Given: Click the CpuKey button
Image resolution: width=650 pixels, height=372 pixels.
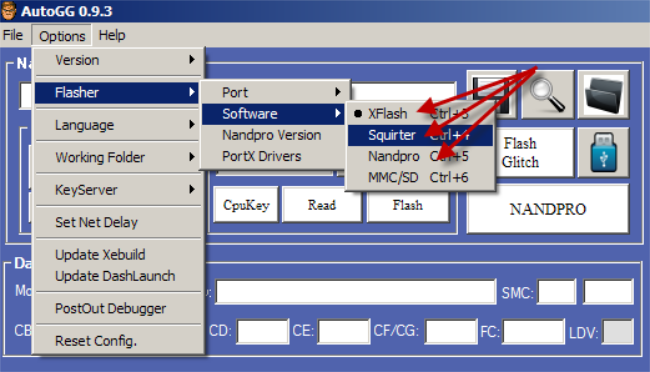Looking at the screenshot, I should pos(246,205).
